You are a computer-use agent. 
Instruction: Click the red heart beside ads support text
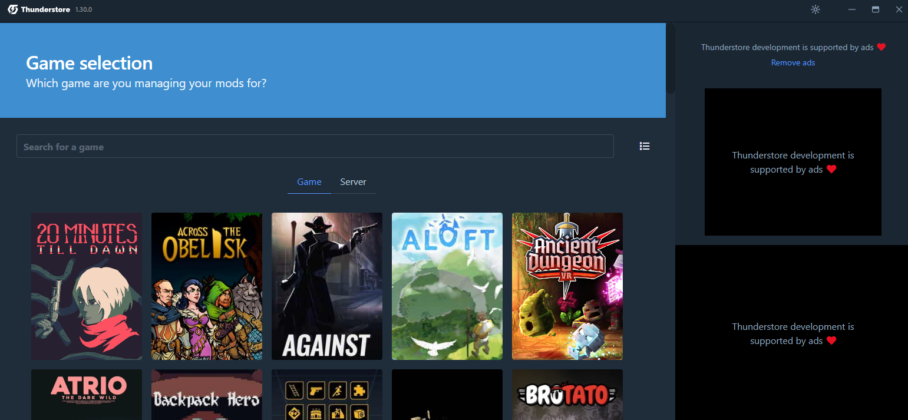pyautogui.click(x=881, y=47)
